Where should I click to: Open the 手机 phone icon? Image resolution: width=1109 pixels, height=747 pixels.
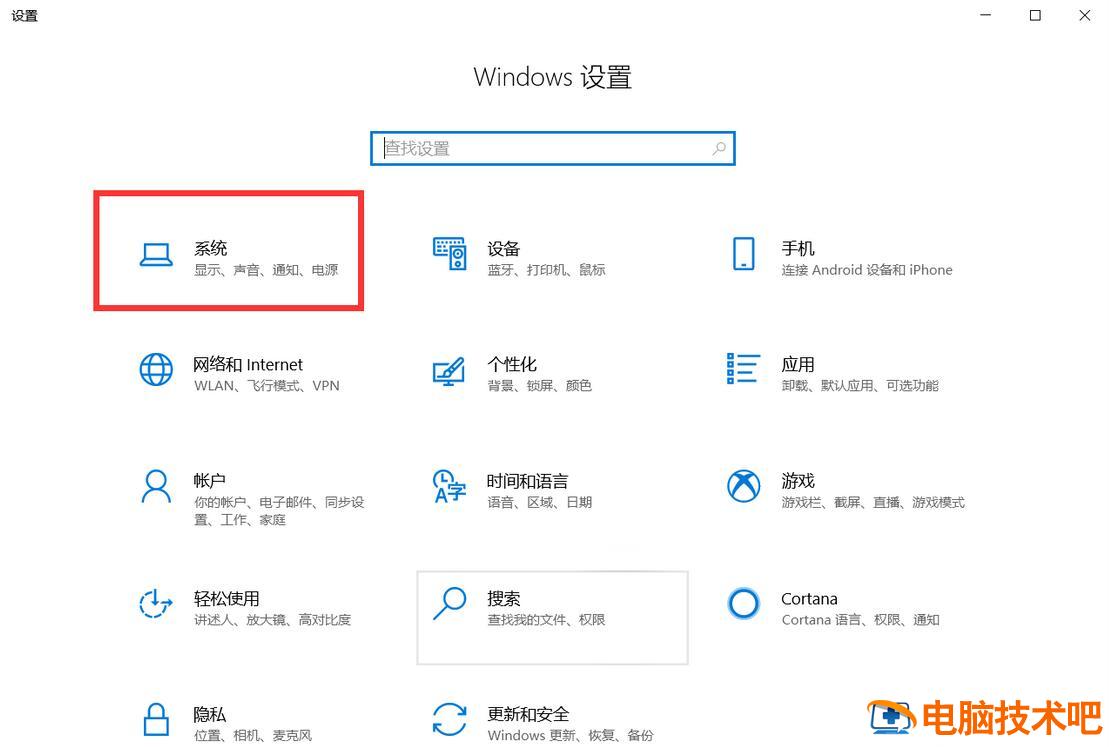[743, 253]
